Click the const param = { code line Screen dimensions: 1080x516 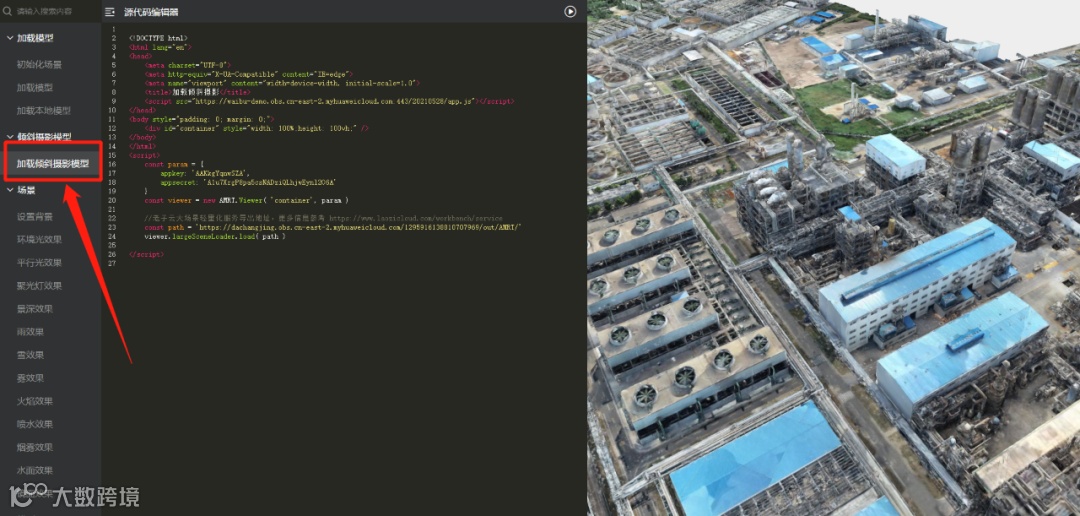[x=174, y=164]
